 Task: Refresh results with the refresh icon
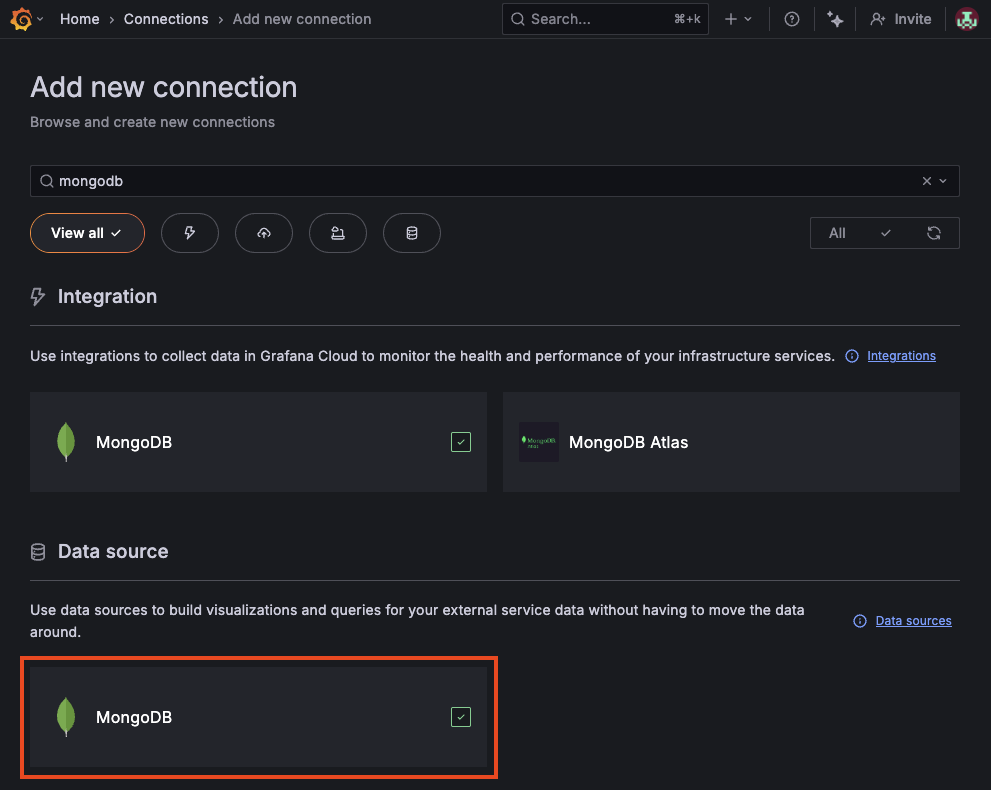(x=933, y=232)
